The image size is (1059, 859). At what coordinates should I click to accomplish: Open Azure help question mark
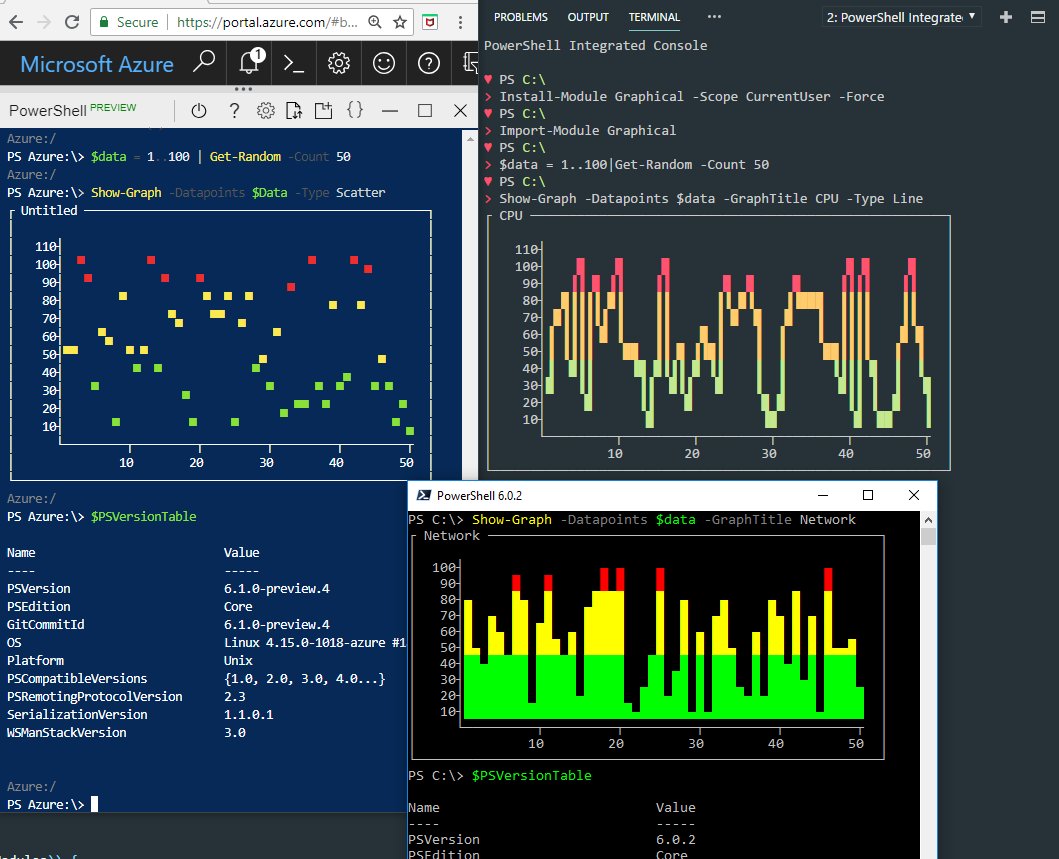point(429,63)
